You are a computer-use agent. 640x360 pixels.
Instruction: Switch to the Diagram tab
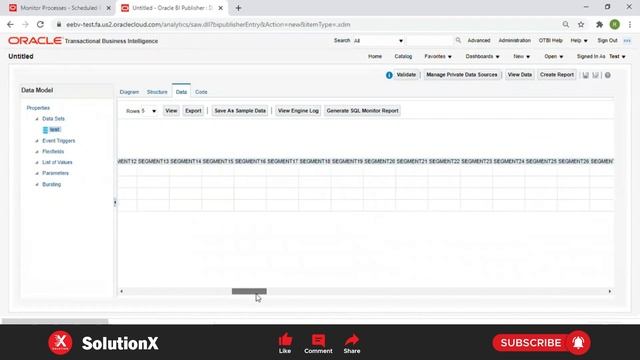click(x=129, y=92)
